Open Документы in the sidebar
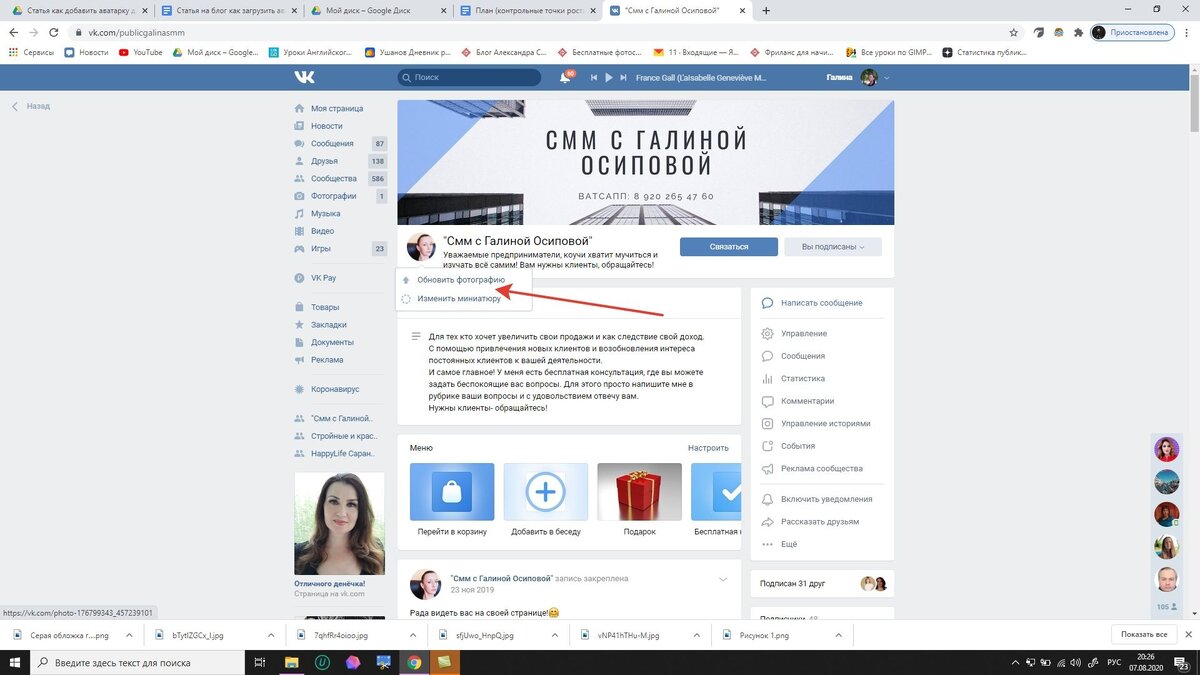The image size is (1200, 675). (332, 342)
